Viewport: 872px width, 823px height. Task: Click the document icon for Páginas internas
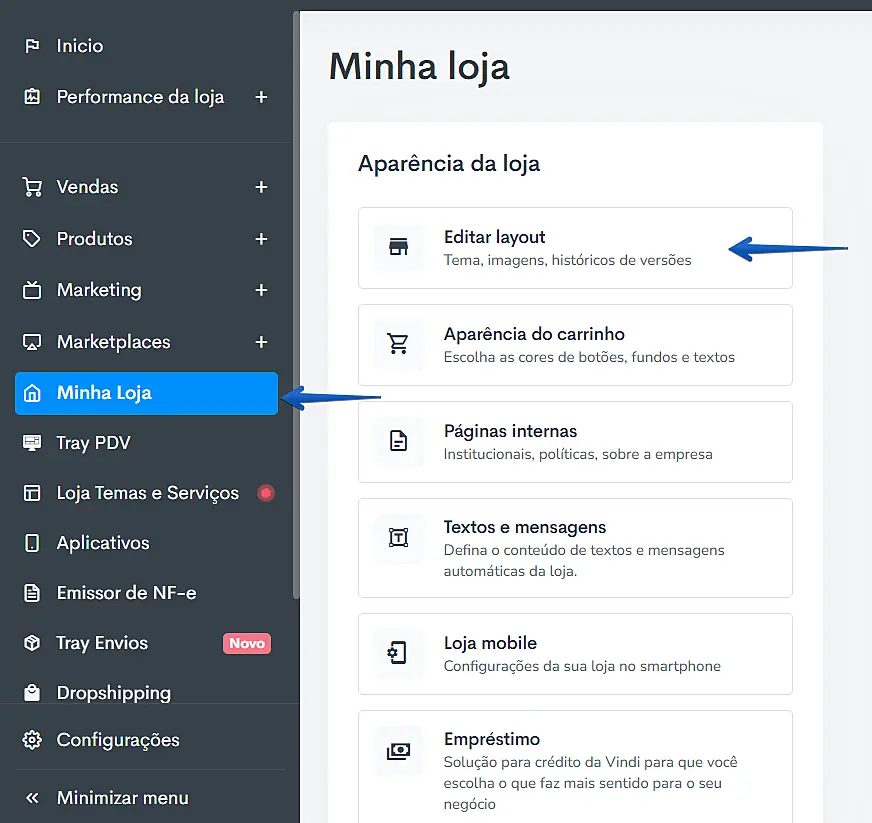[x=399, y=441]
